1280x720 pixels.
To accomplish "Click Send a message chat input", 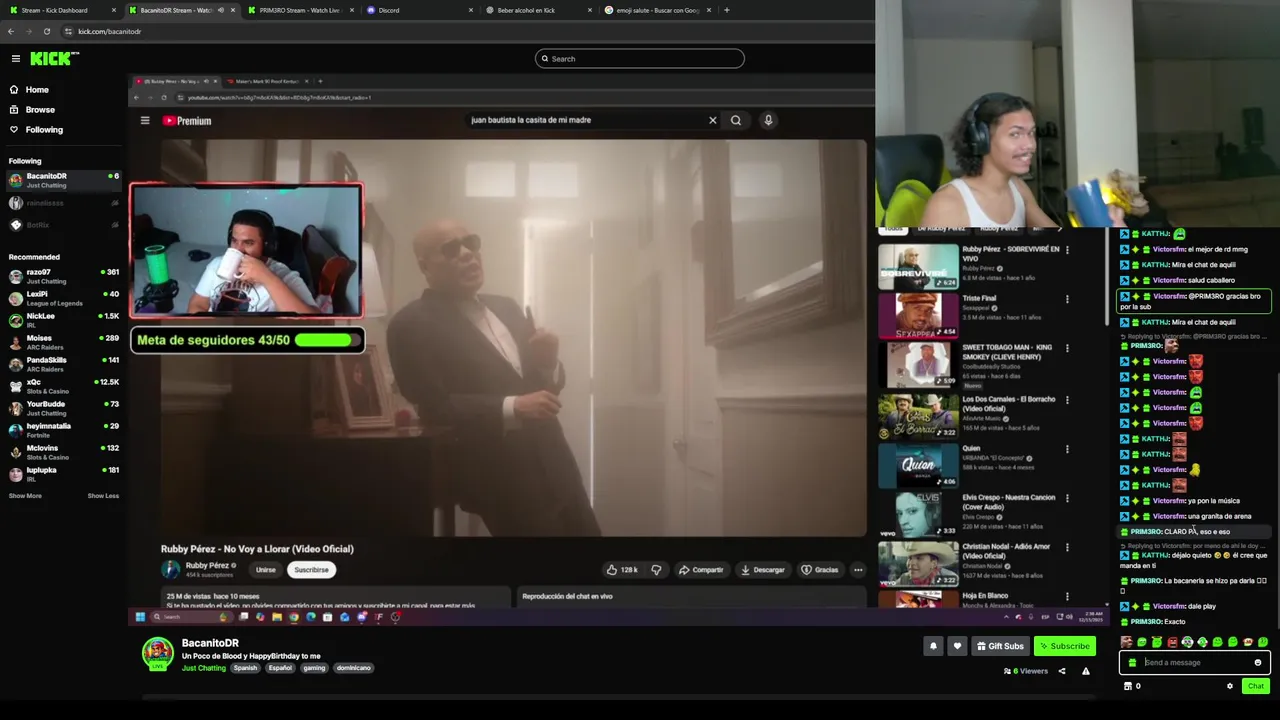I will [x=1196, y=662].
